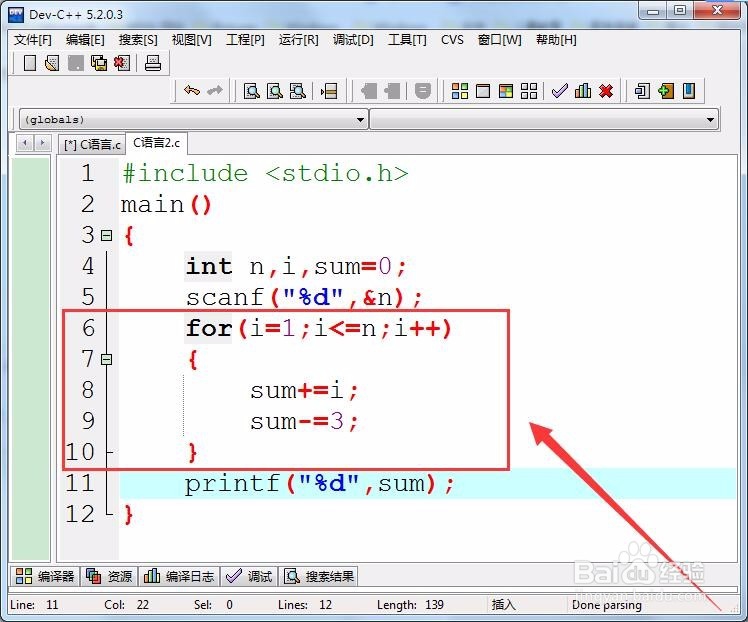
Task: Click the green plus add-to-project icon
Action: tap(665, 91)
